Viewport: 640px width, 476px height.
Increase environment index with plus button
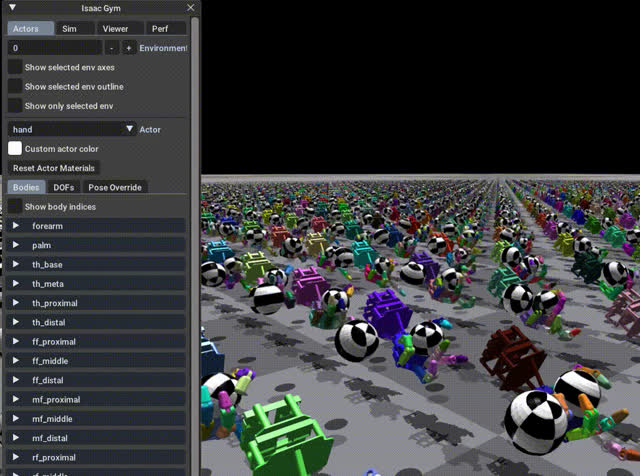coord(129,48)
